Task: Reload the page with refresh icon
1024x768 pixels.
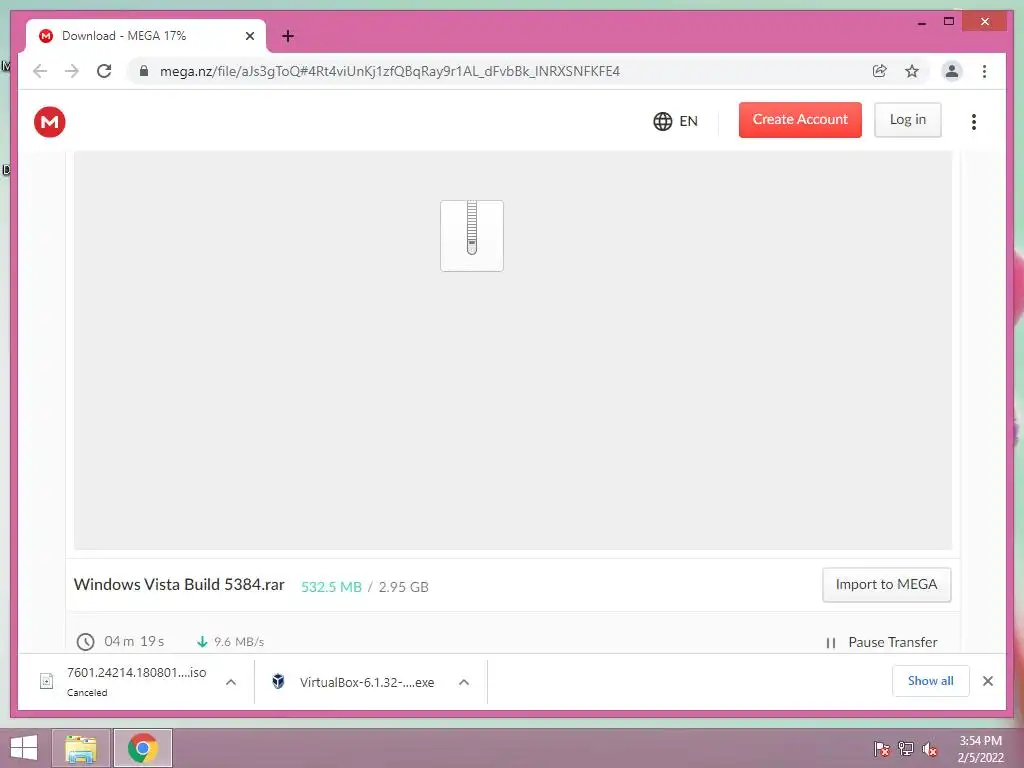Action: [x=104, y=71]
